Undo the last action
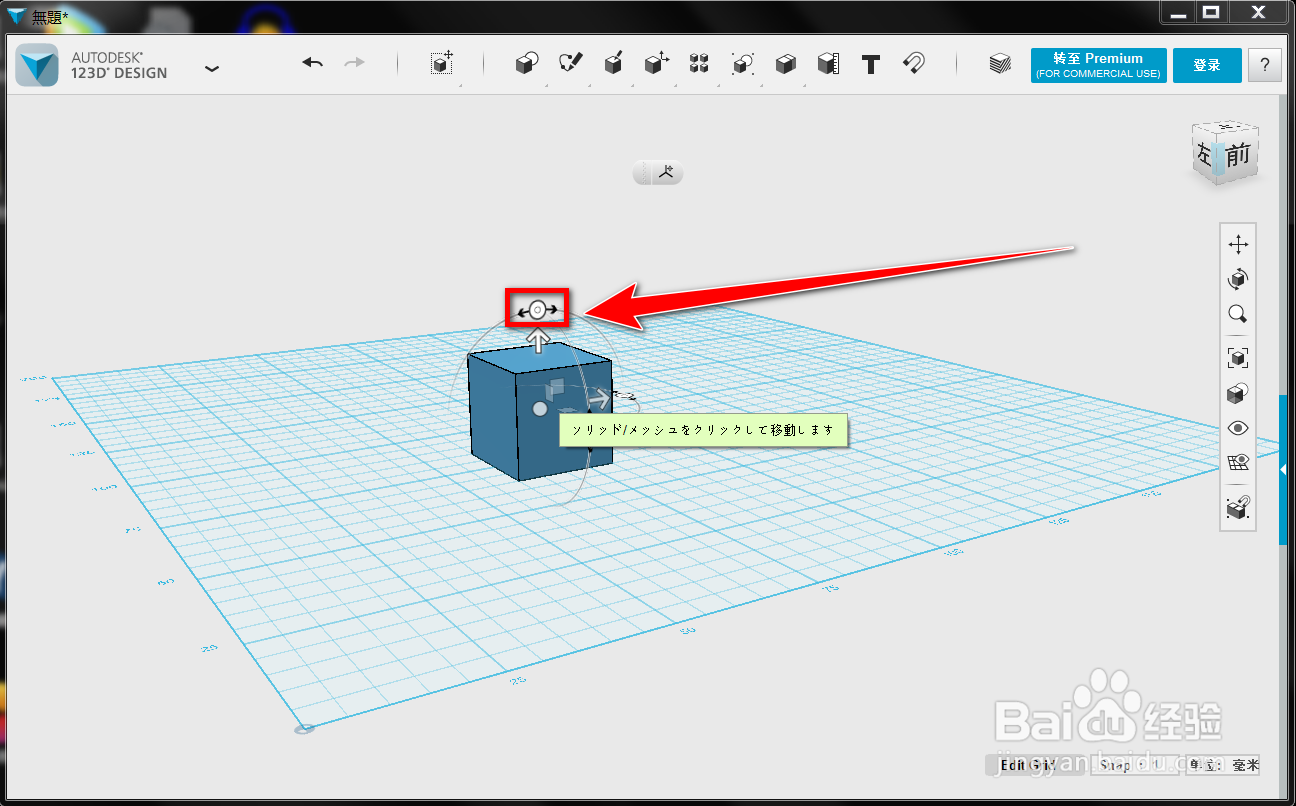This screenshot has height=806, width=1296. (x=313, y=63)
